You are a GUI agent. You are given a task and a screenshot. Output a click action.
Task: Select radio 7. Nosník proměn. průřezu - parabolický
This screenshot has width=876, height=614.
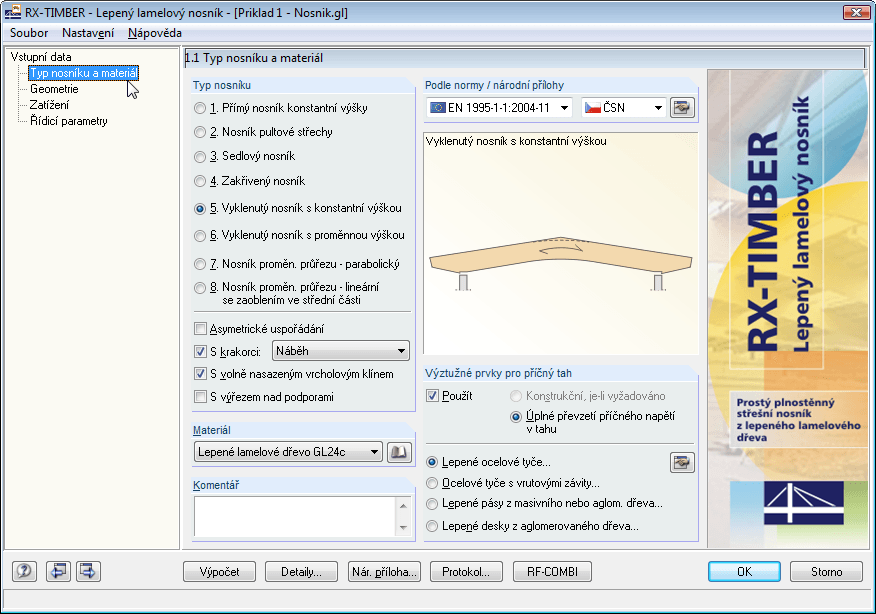(199, 264)
